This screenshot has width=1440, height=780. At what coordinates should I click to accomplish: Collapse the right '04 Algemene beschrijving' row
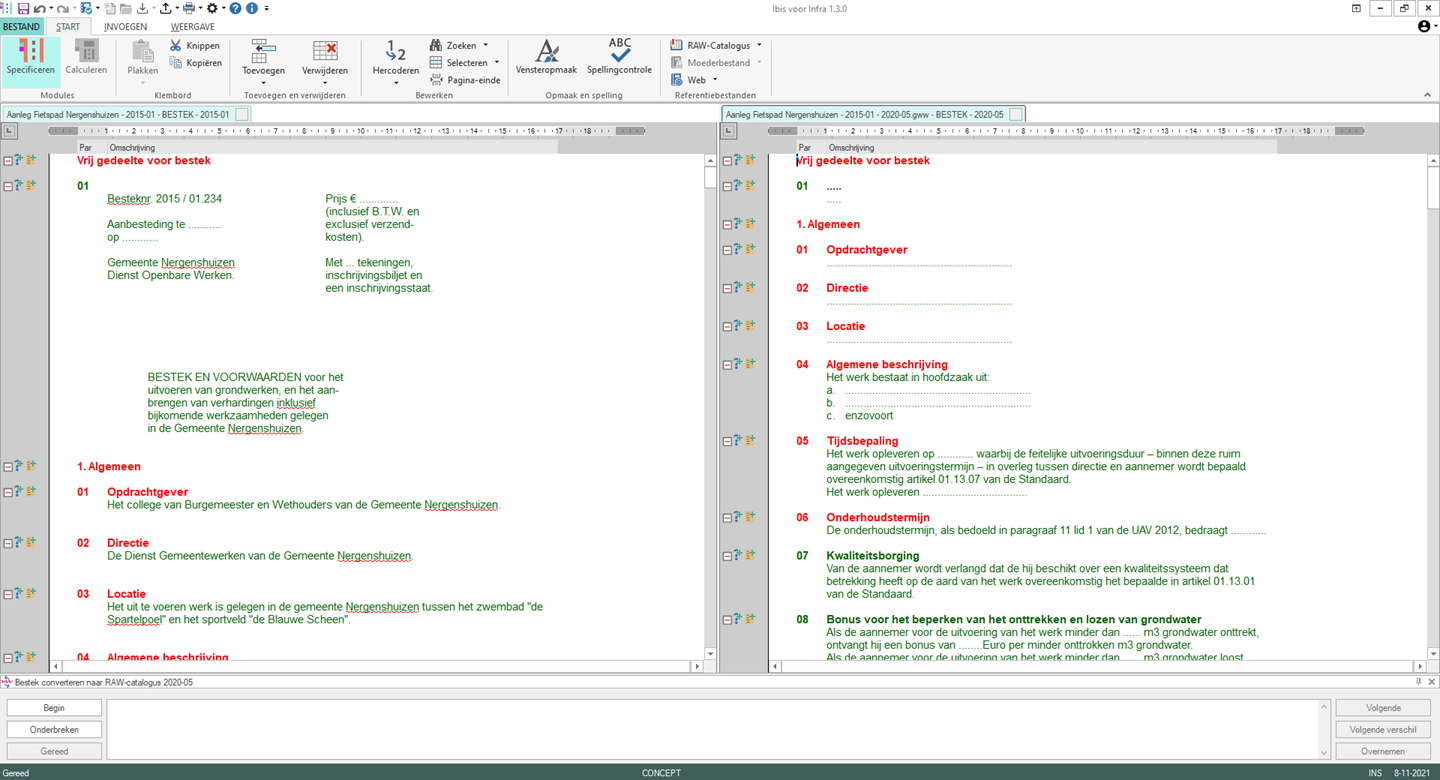click(x=728, y=364)
